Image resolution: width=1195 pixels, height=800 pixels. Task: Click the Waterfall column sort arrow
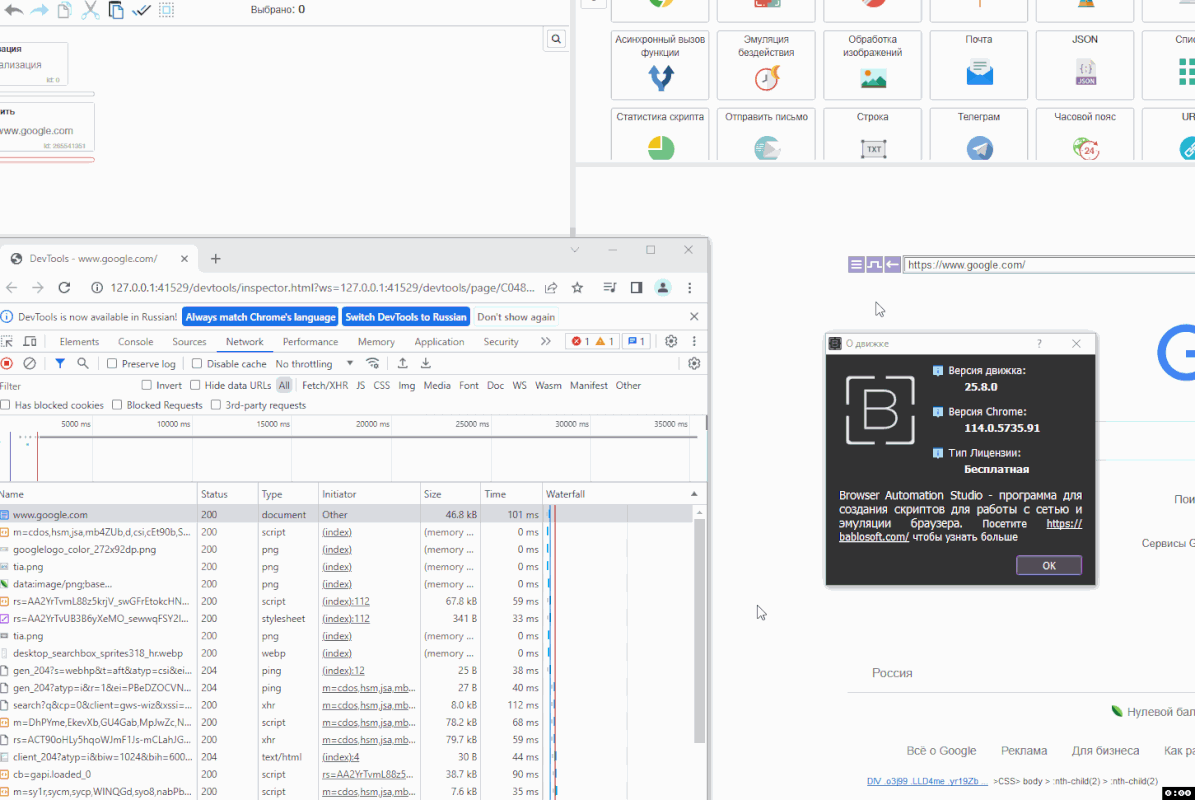click(694, 494)
